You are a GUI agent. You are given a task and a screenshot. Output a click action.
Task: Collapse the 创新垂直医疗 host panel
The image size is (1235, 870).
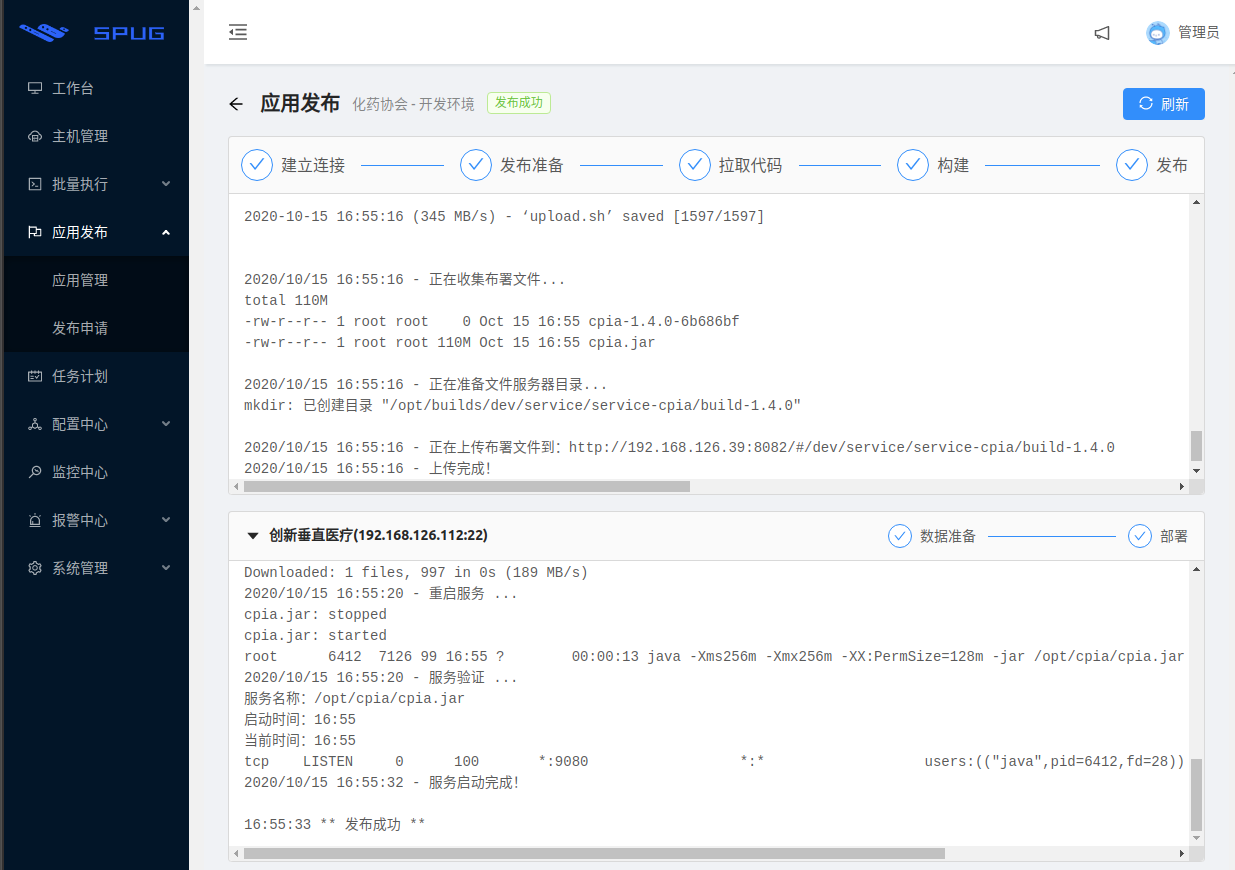(x=253, y=536)
